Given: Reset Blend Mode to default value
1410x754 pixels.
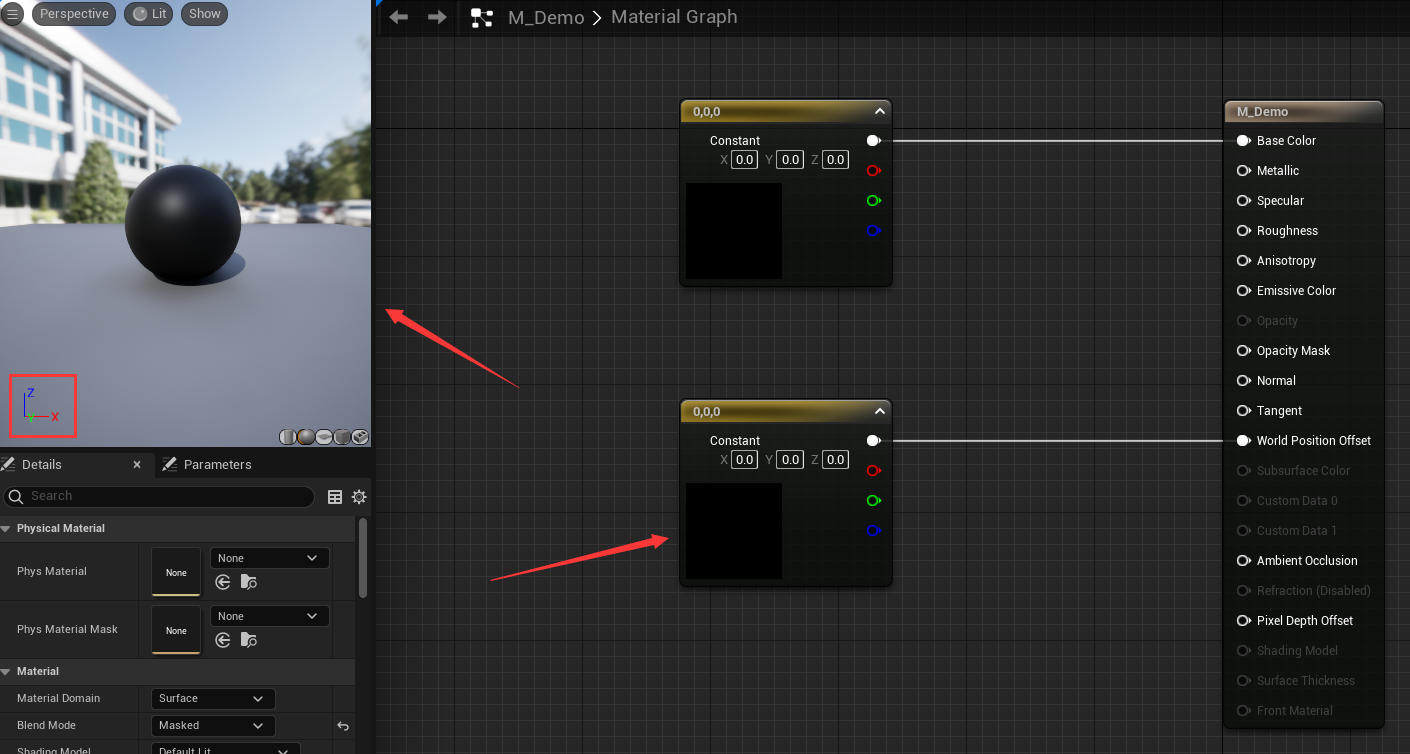Looking at the screenshot, I should [x=343, y=726].
